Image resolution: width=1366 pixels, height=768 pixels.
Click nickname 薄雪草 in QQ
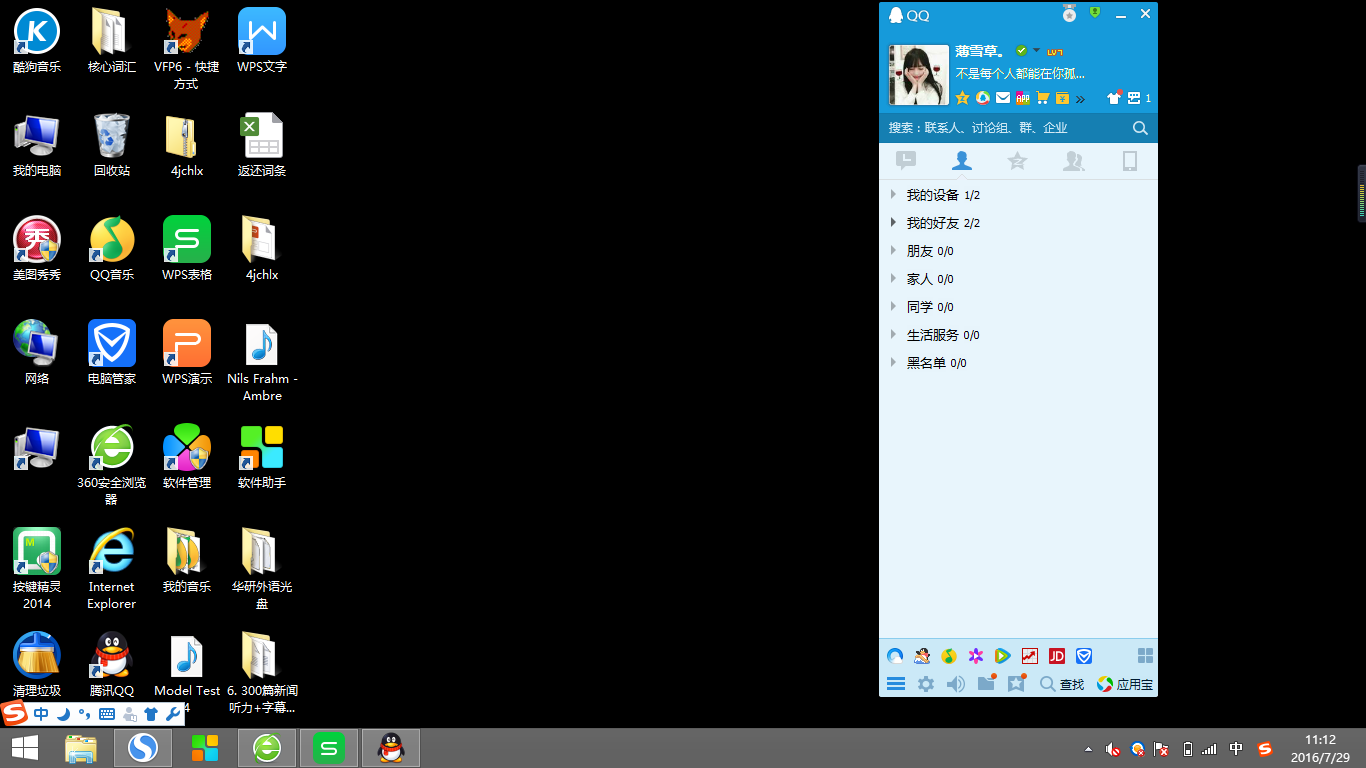click(981, 50)
